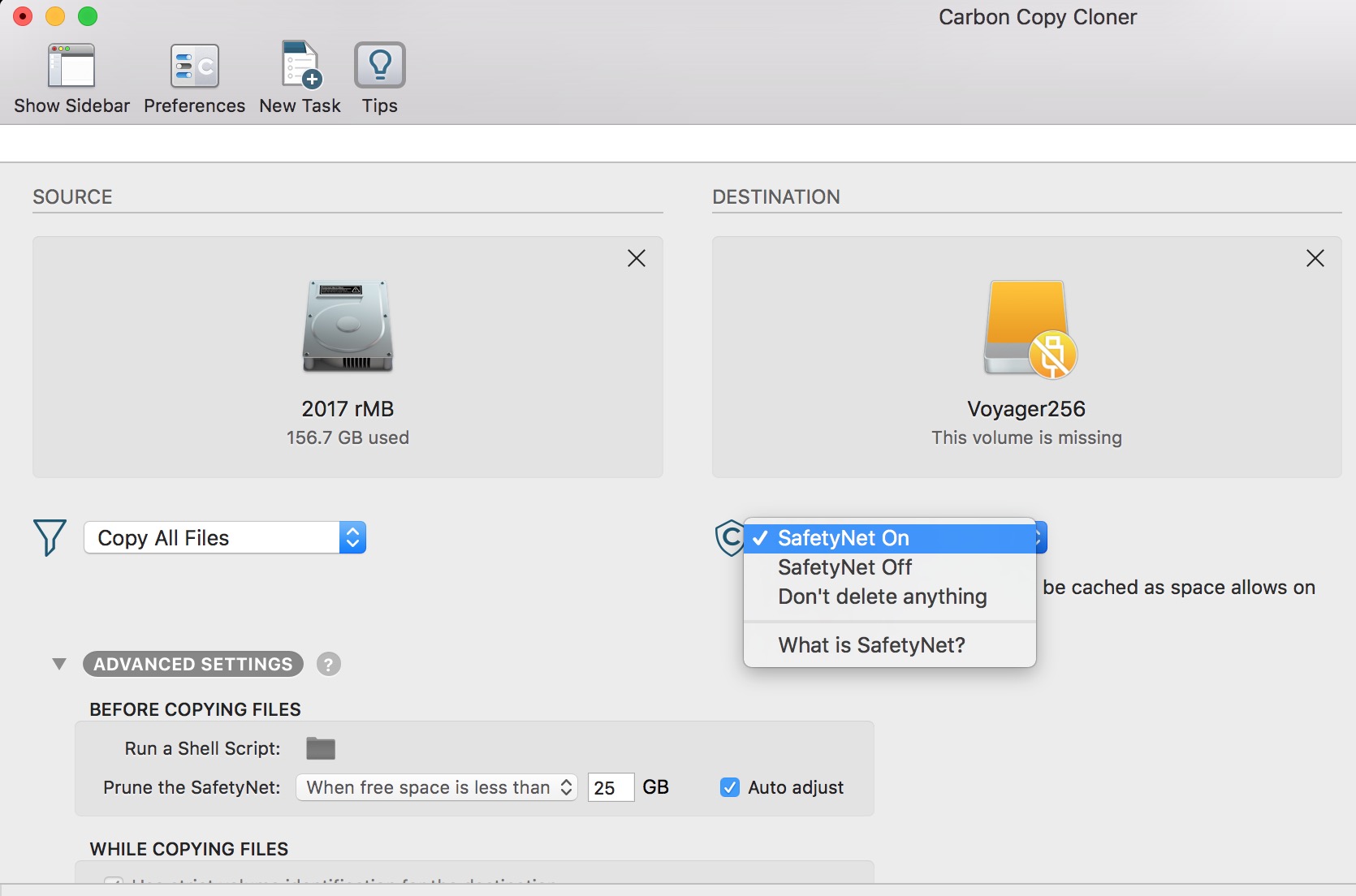
Task: Click the SafetyNet shield icon
Action: [729, 537]
